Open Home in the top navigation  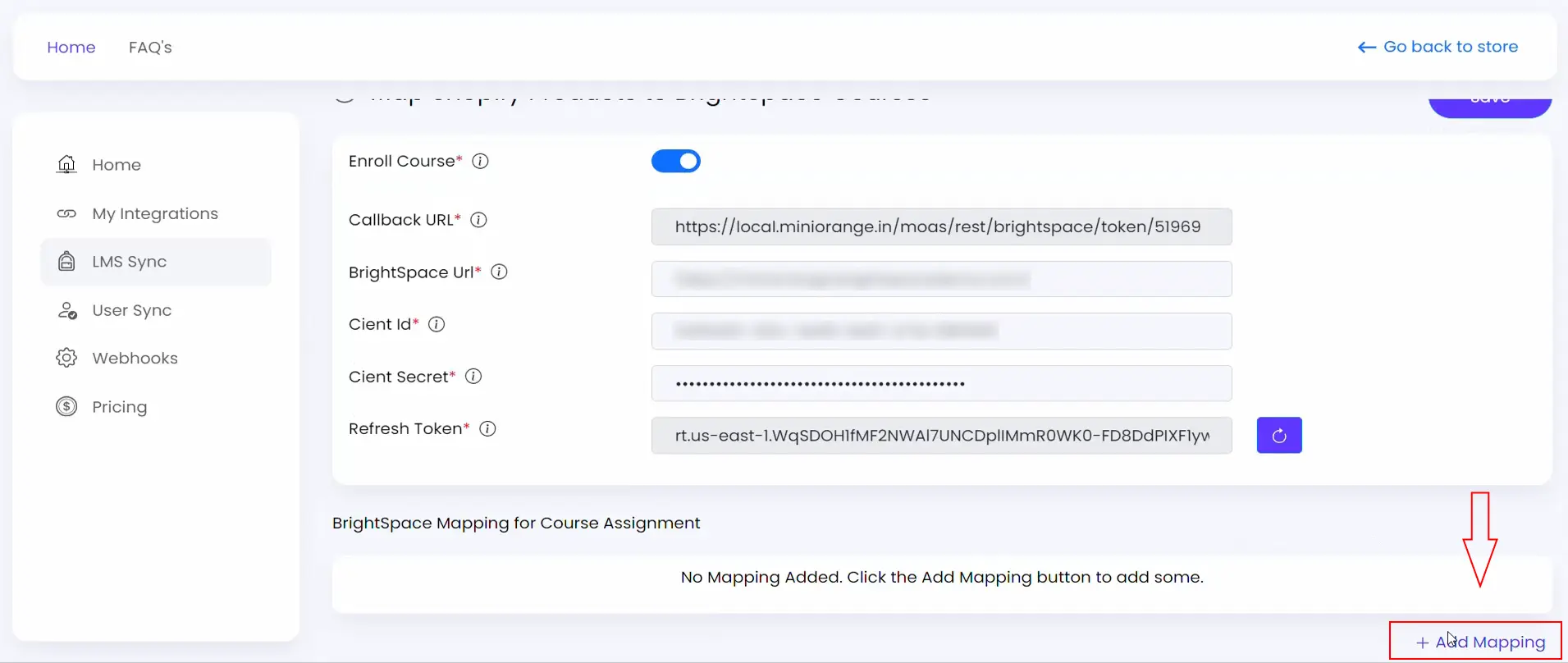71,48
